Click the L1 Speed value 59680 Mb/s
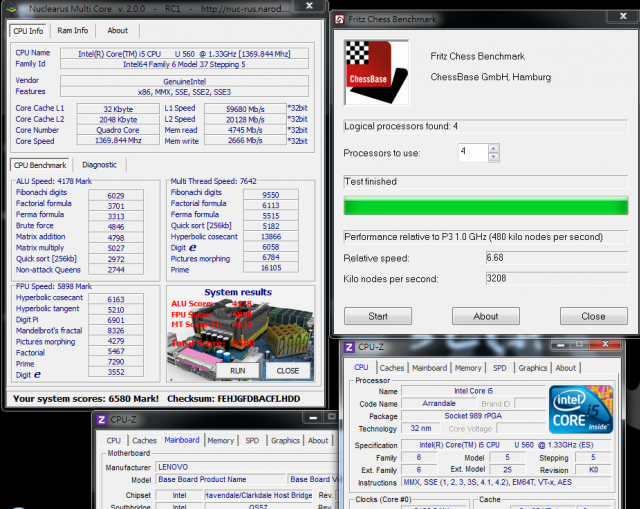 245,109
